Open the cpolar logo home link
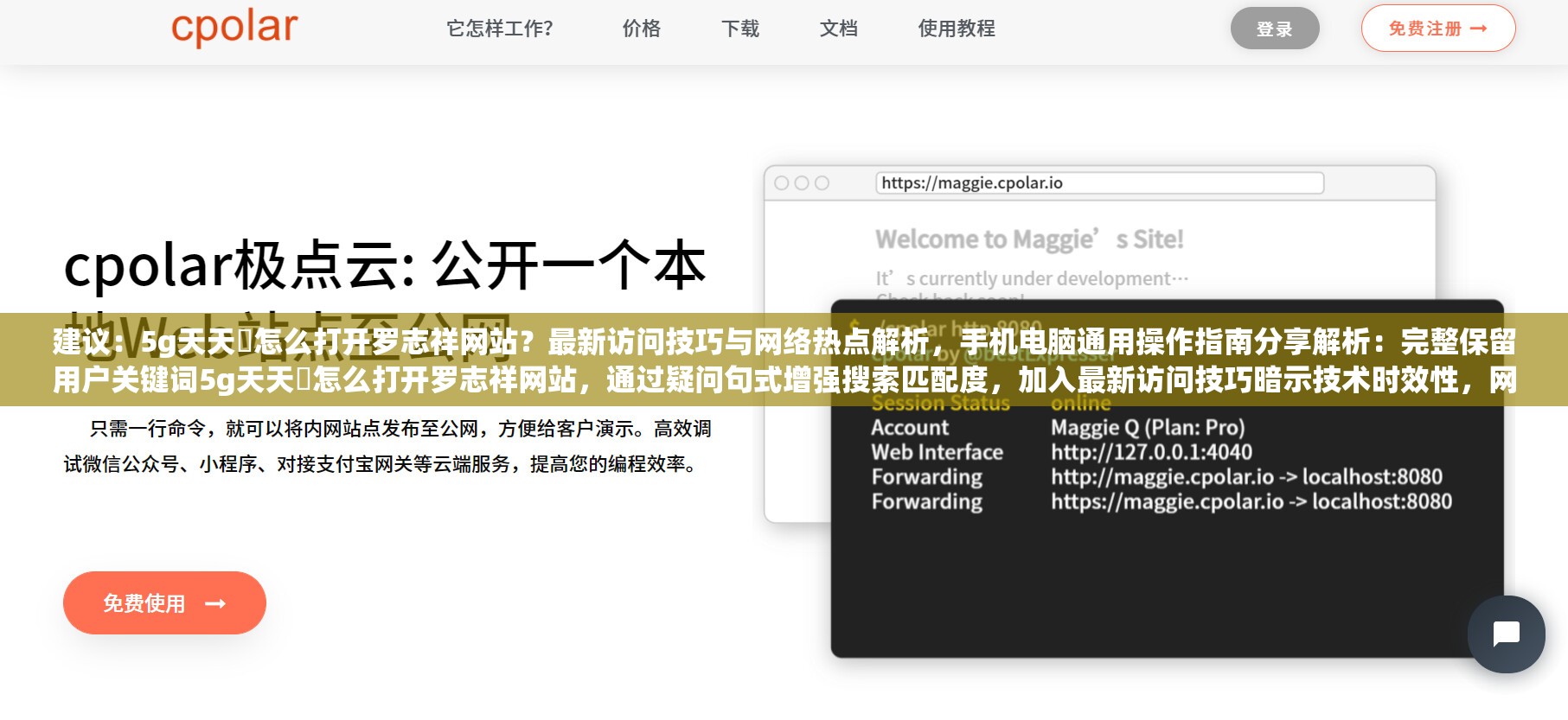 [234, 28]
